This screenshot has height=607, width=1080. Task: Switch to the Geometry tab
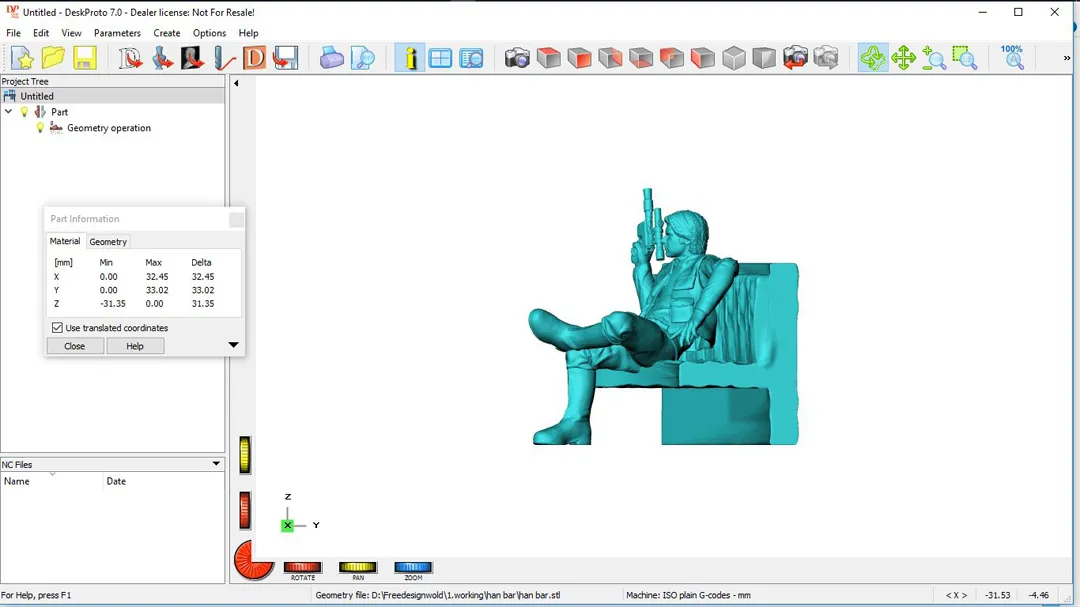(x=108, y=242)
